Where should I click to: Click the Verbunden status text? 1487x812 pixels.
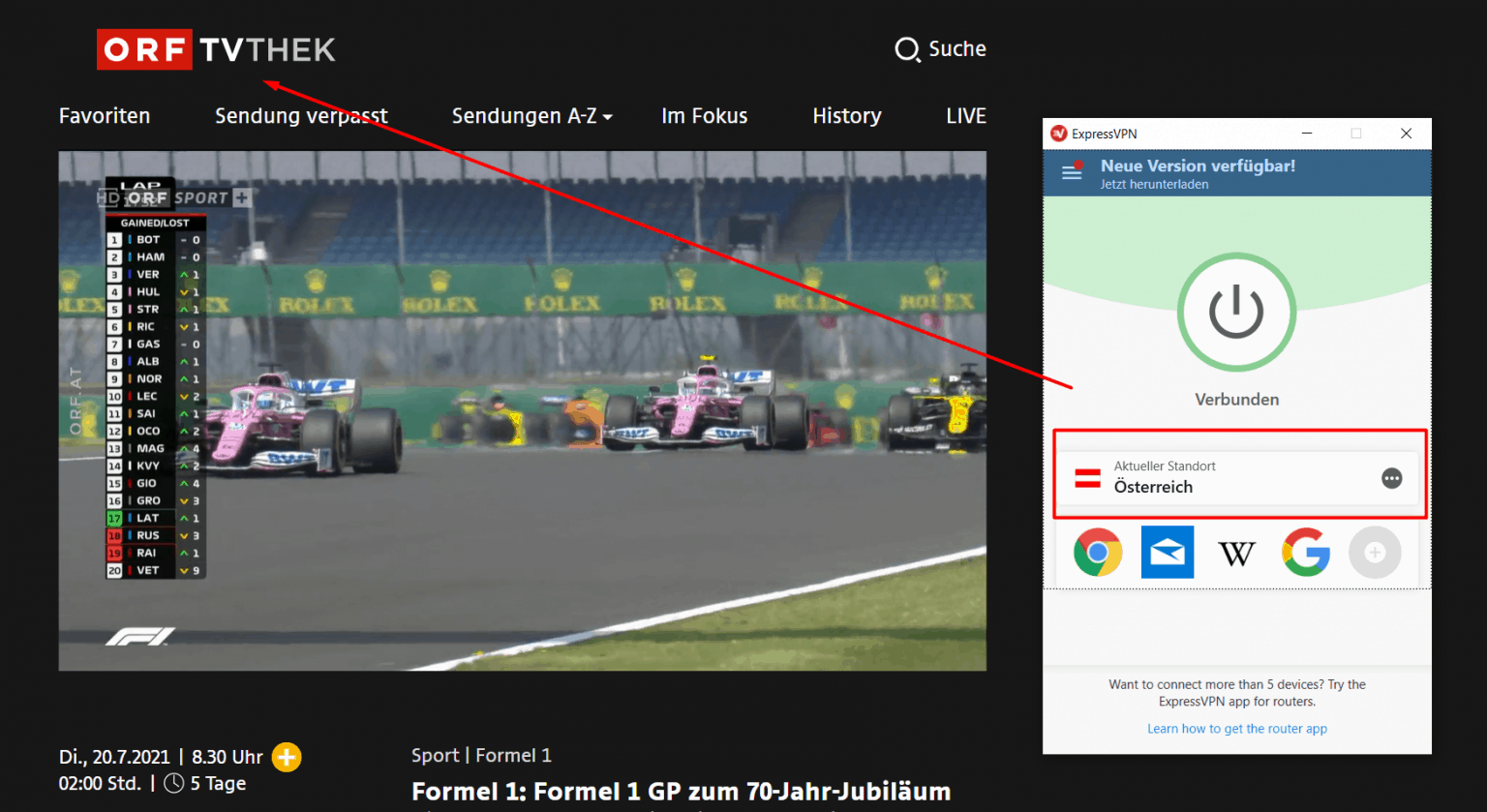pos(1236,399)
